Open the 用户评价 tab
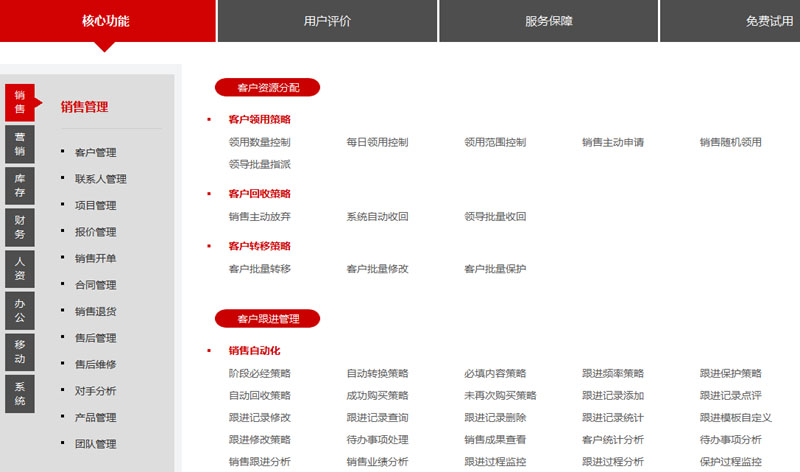The width and height of the screenshot is (800, 472). tap(327, 21)
